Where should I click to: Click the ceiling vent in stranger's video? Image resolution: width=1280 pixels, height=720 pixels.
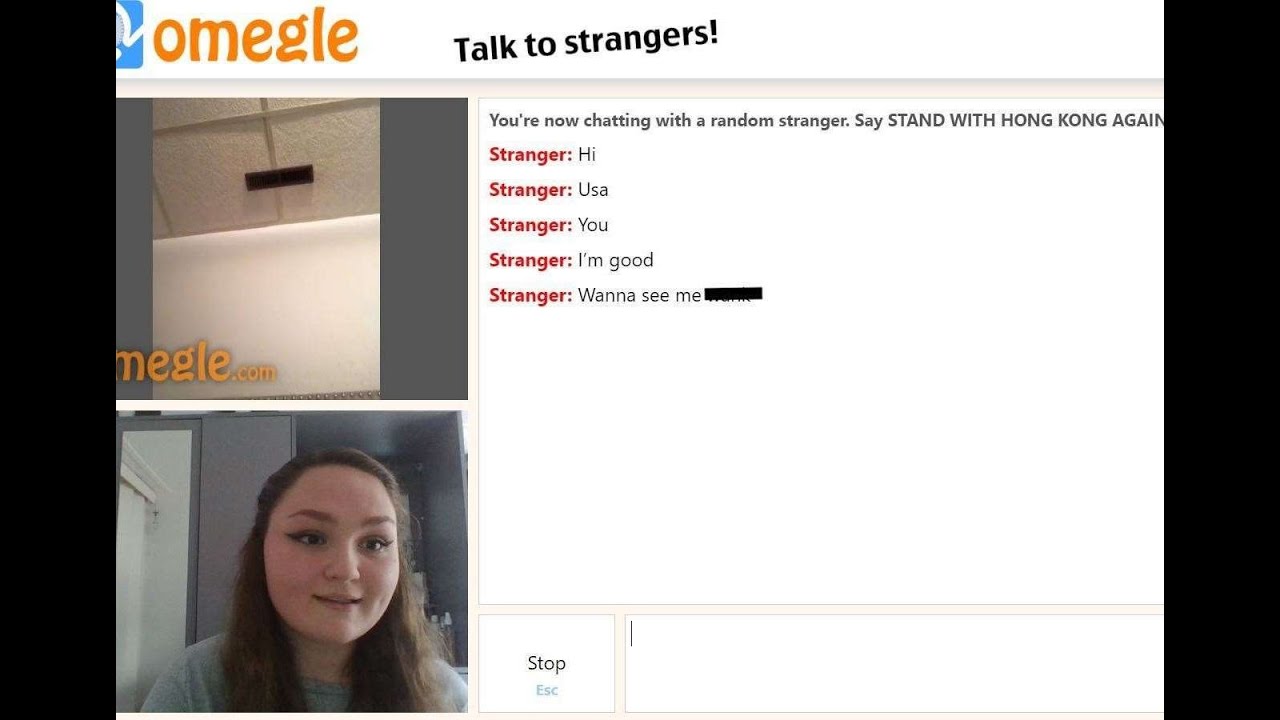coord(279,178)
